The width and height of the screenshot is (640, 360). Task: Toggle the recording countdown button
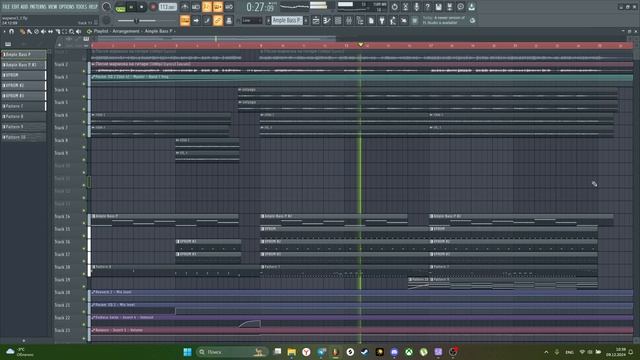207,7
